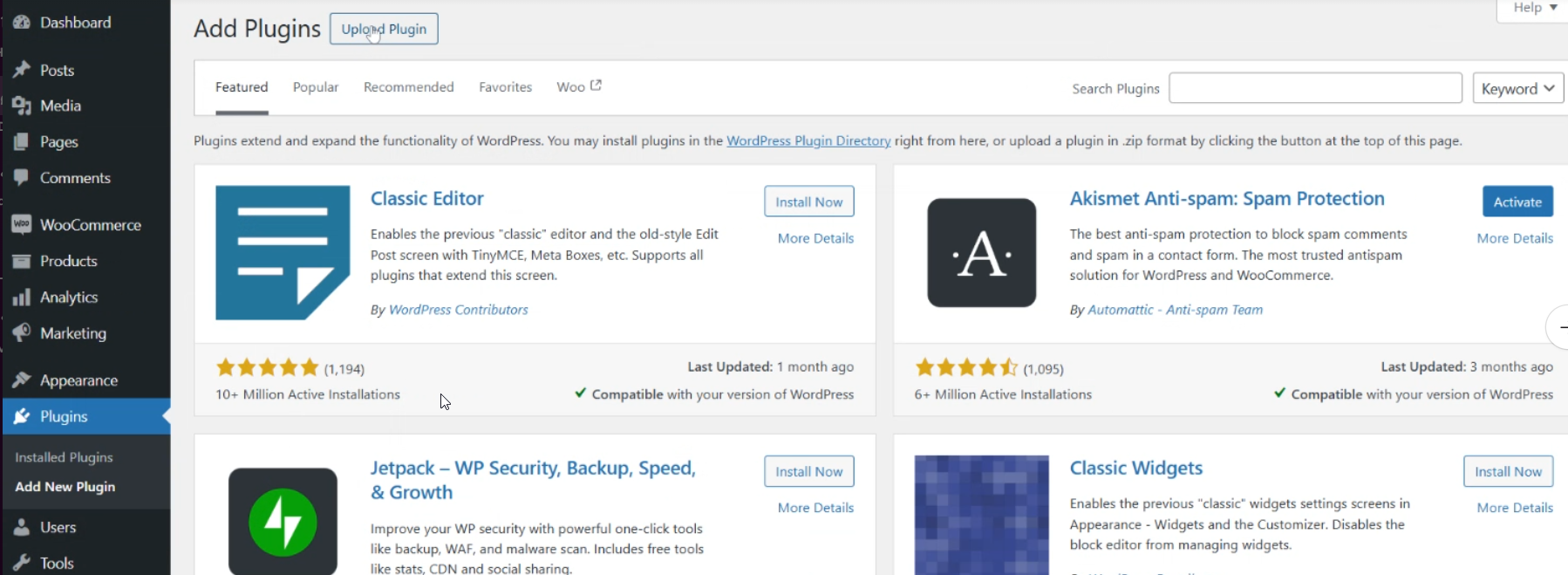Click the '6+ Million Active Installations' text
1568x575 pixels.
coord(1003,394)
